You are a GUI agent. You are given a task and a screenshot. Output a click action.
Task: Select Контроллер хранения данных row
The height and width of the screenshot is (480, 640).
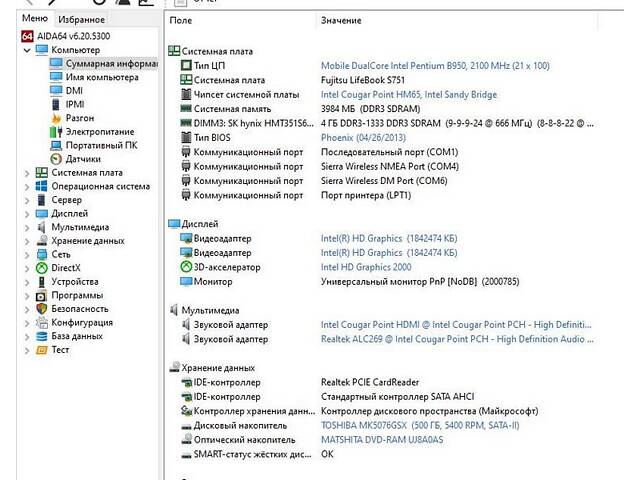point(382,411)
